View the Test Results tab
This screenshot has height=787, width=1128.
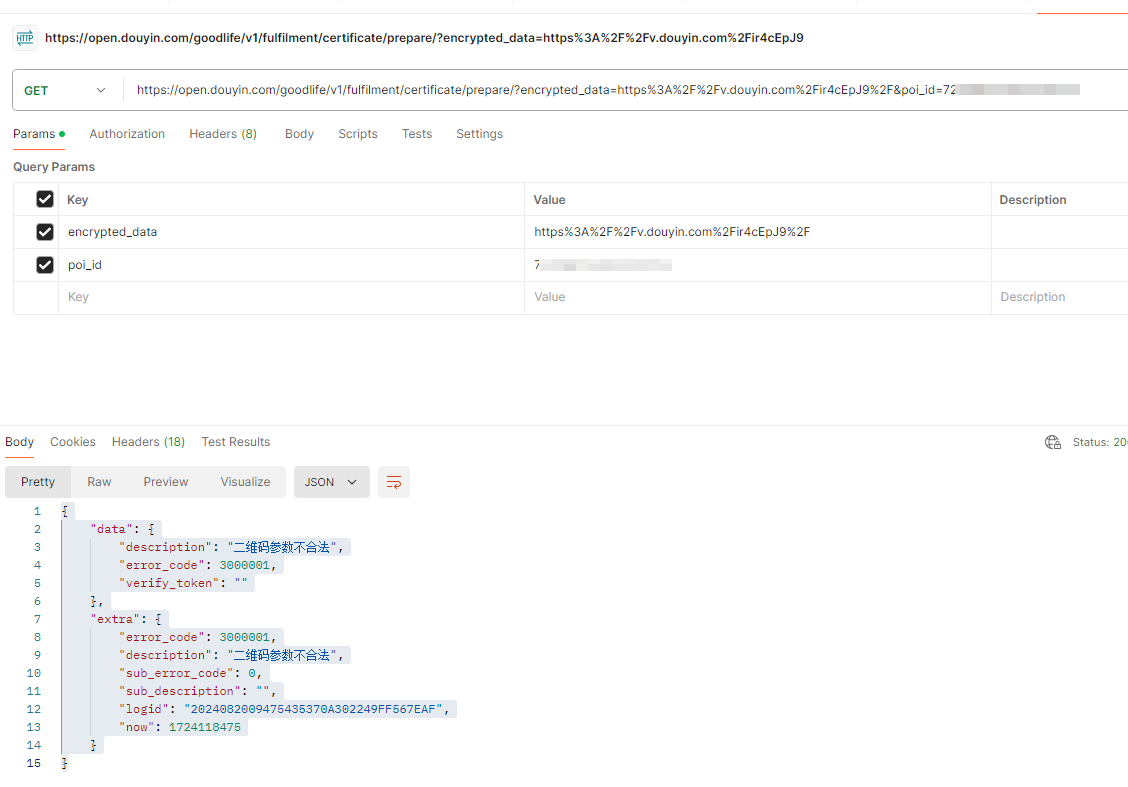235,442
